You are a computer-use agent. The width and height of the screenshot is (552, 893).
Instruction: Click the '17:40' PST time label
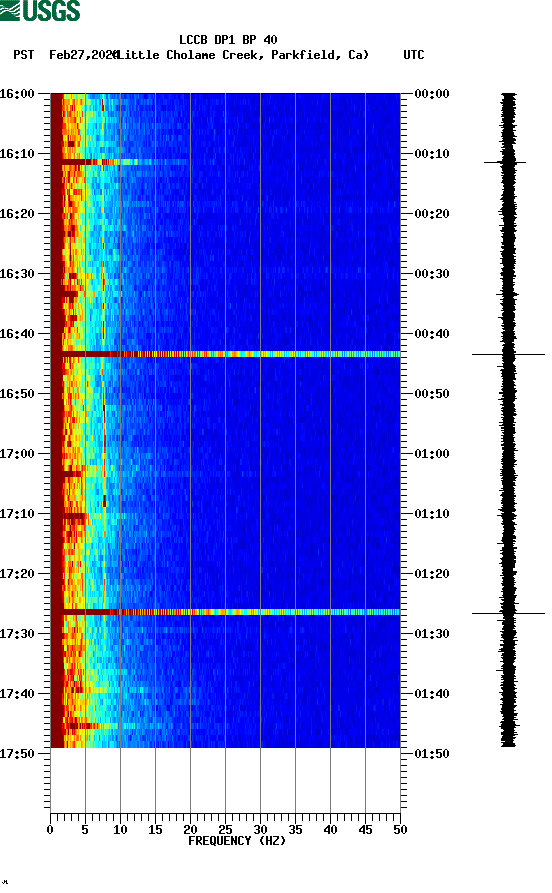pyautogui.click(x=17, y=694)
